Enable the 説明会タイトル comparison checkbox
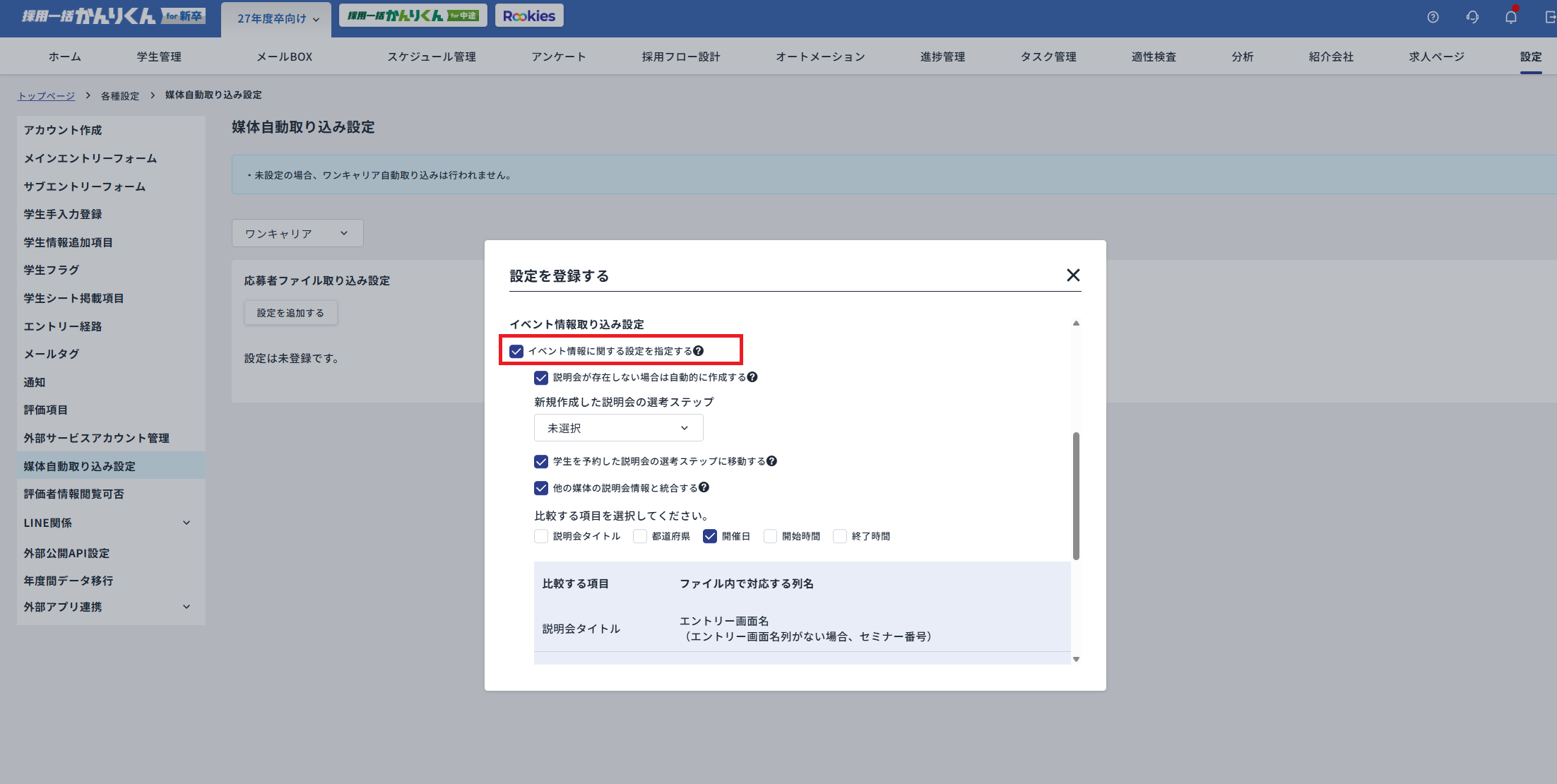 541,536
